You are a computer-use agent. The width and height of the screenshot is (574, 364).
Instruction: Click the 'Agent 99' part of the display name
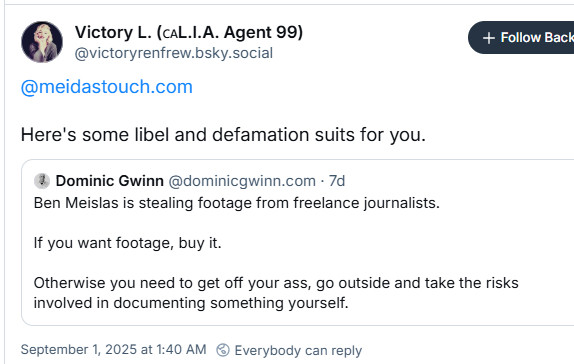tap(264, 32)
